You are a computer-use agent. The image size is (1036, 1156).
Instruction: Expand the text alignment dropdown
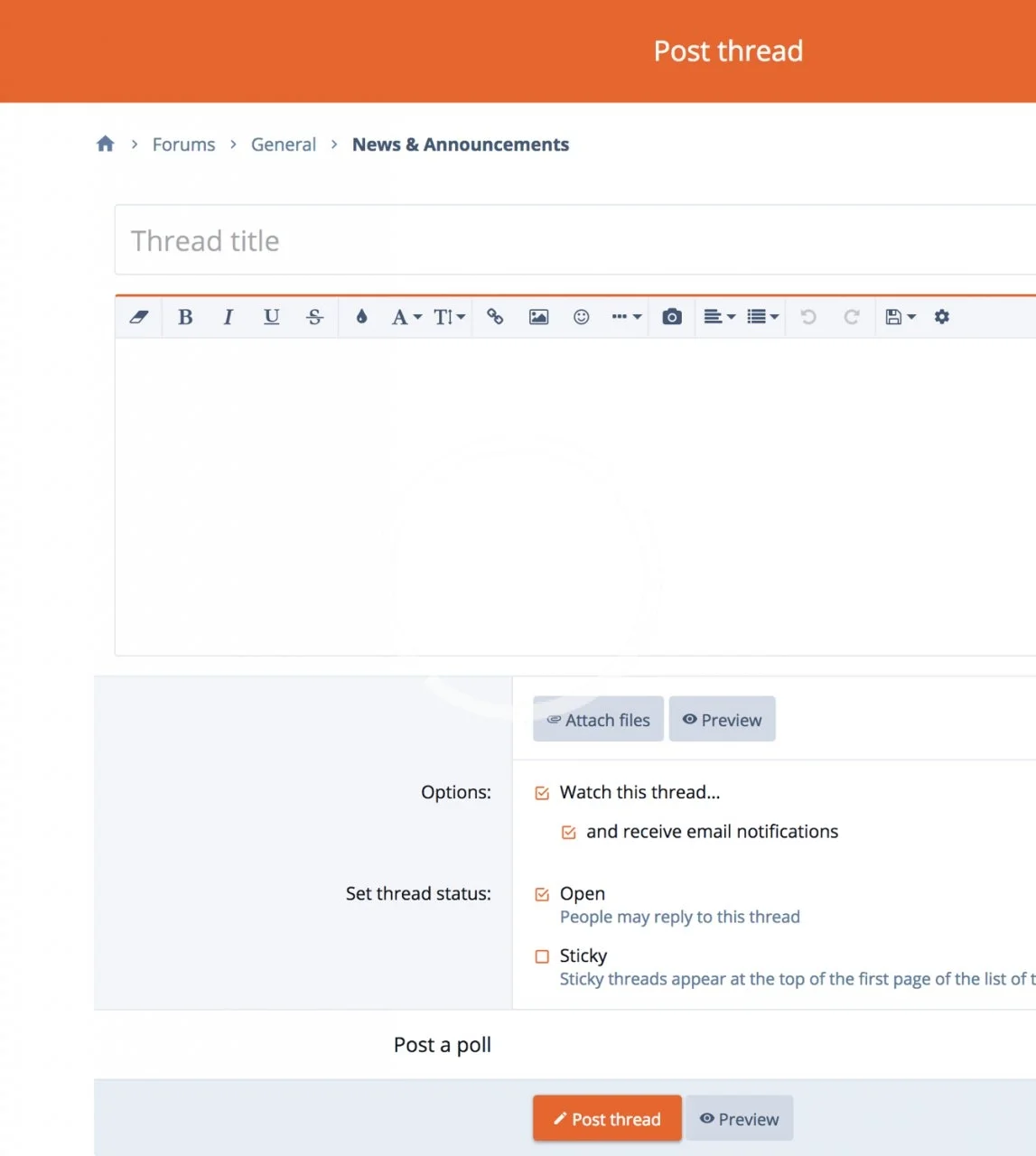[x=719, y=317]
